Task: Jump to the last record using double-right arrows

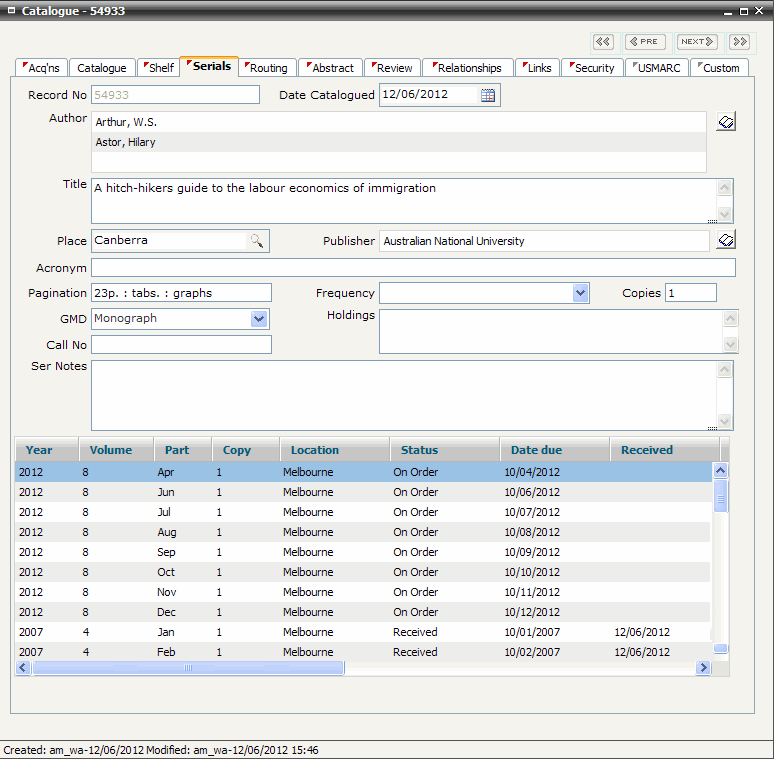Action: [x=739, y=42]
